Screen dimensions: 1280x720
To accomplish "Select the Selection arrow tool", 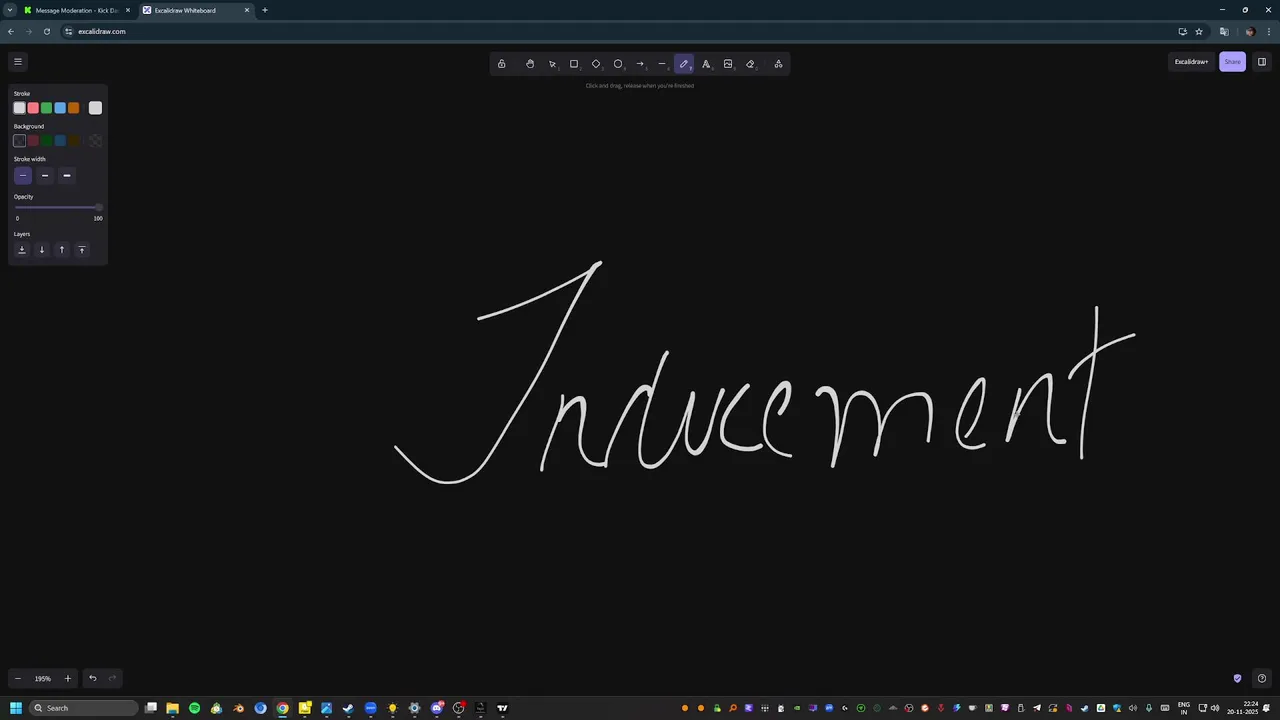I will tap(552, 64).
